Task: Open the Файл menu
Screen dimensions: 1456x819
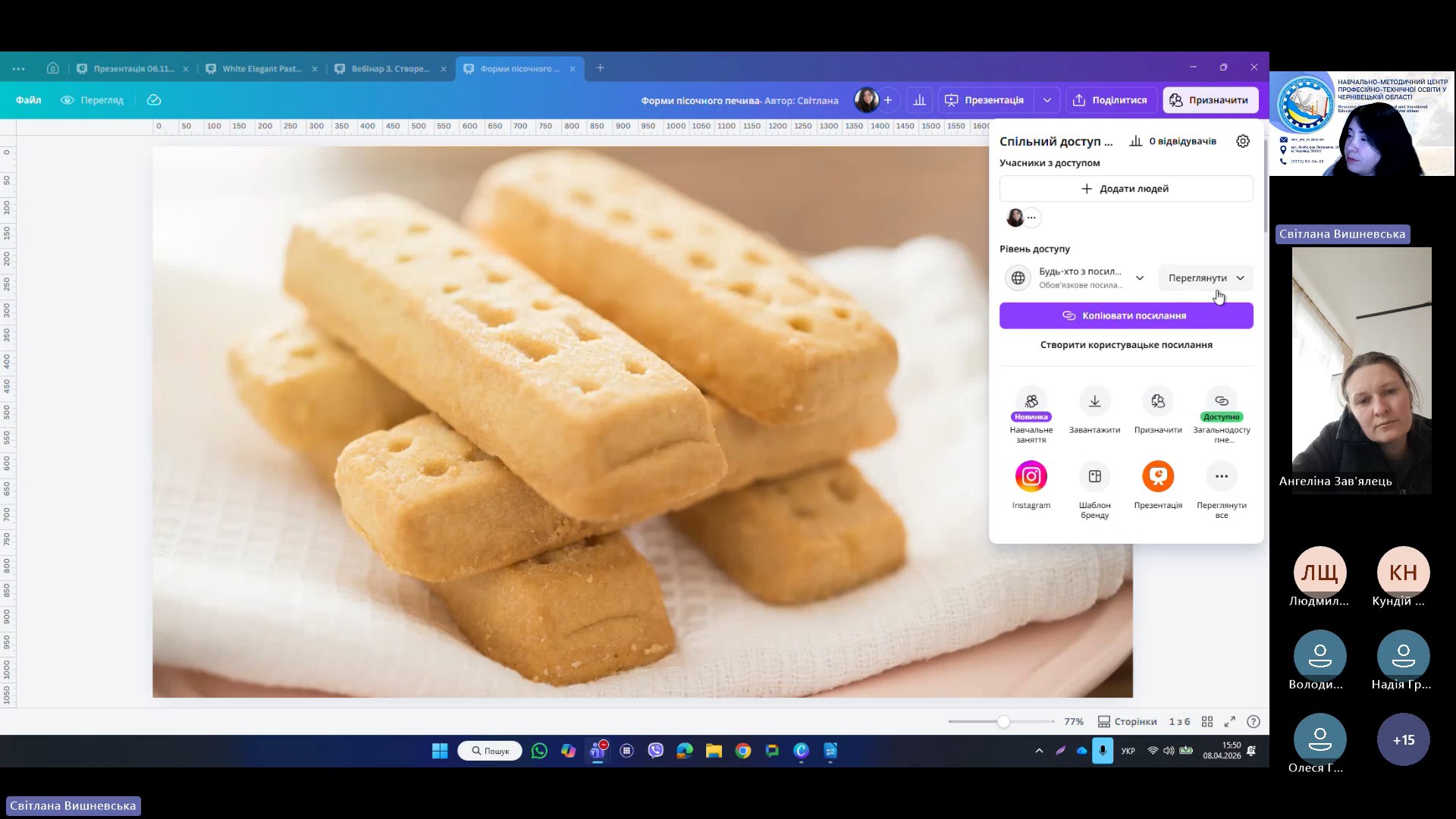Action: point(29,100)
